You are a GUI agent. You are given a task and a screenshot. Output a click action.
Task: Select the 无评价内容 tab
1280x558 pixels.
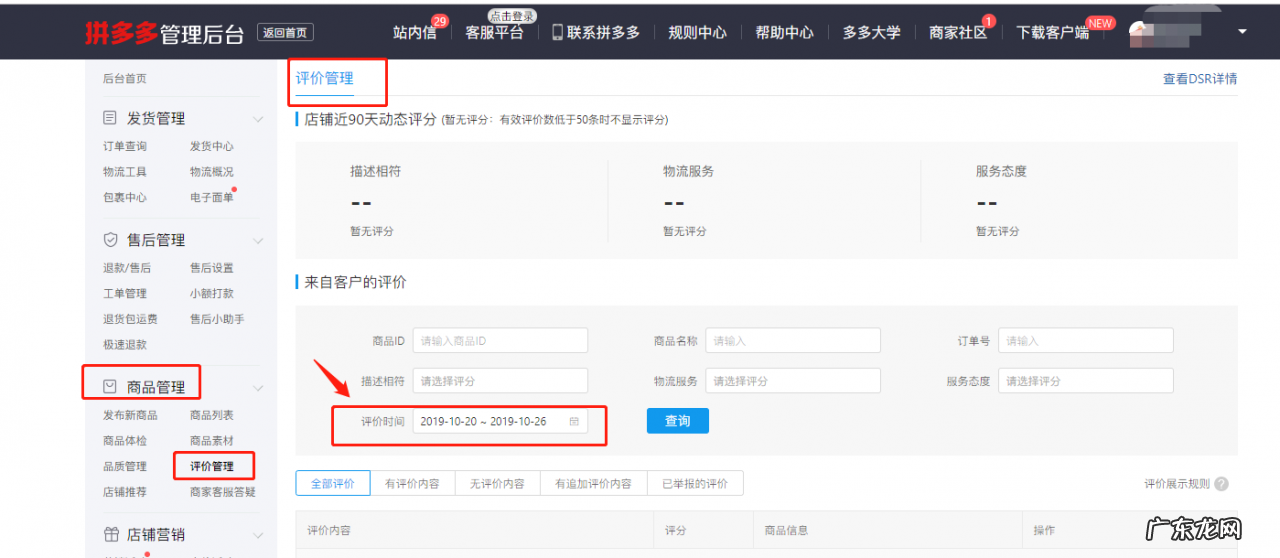pos(497,483)
